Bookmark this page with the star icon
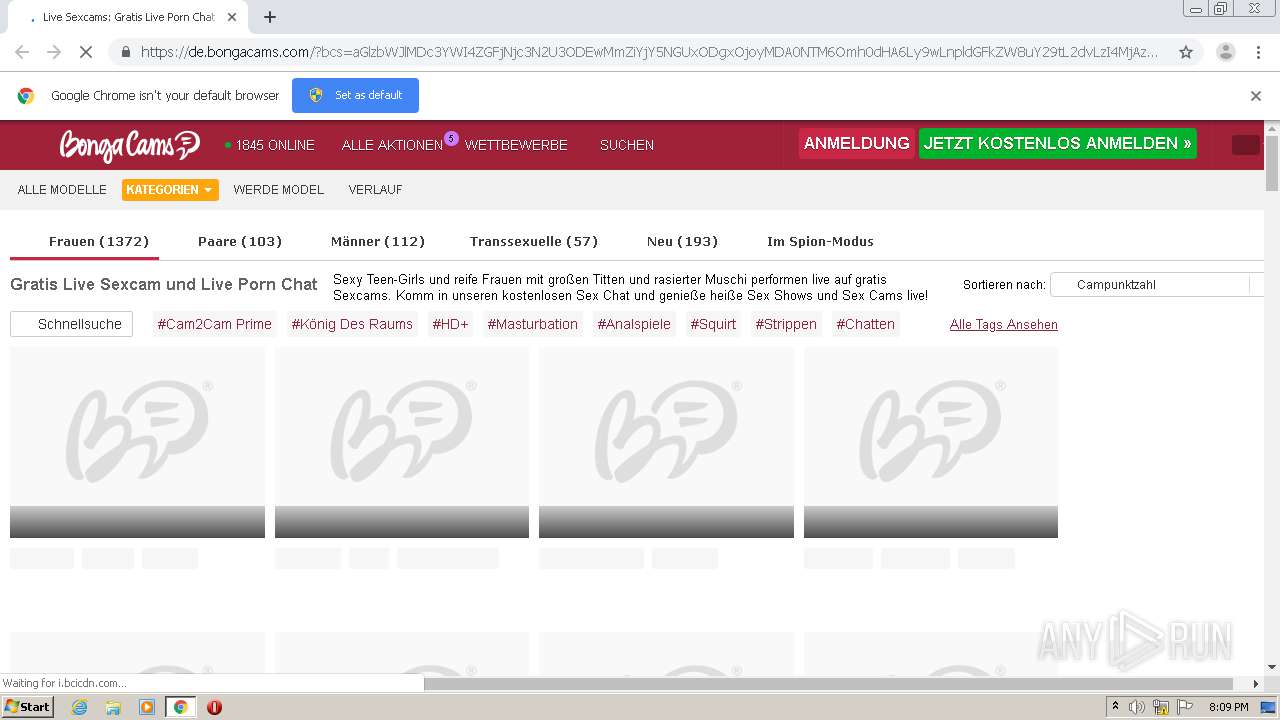This screenshot has height=720, width=1280. click(x=1186, y=52)
